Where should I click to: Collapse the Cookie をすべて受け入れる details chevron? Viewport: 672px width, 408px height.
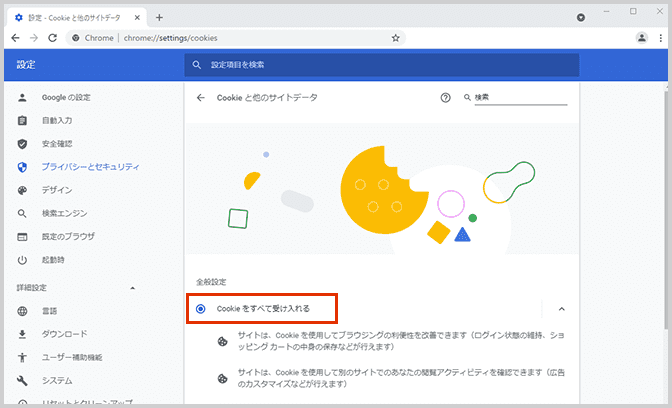(561, 309)
